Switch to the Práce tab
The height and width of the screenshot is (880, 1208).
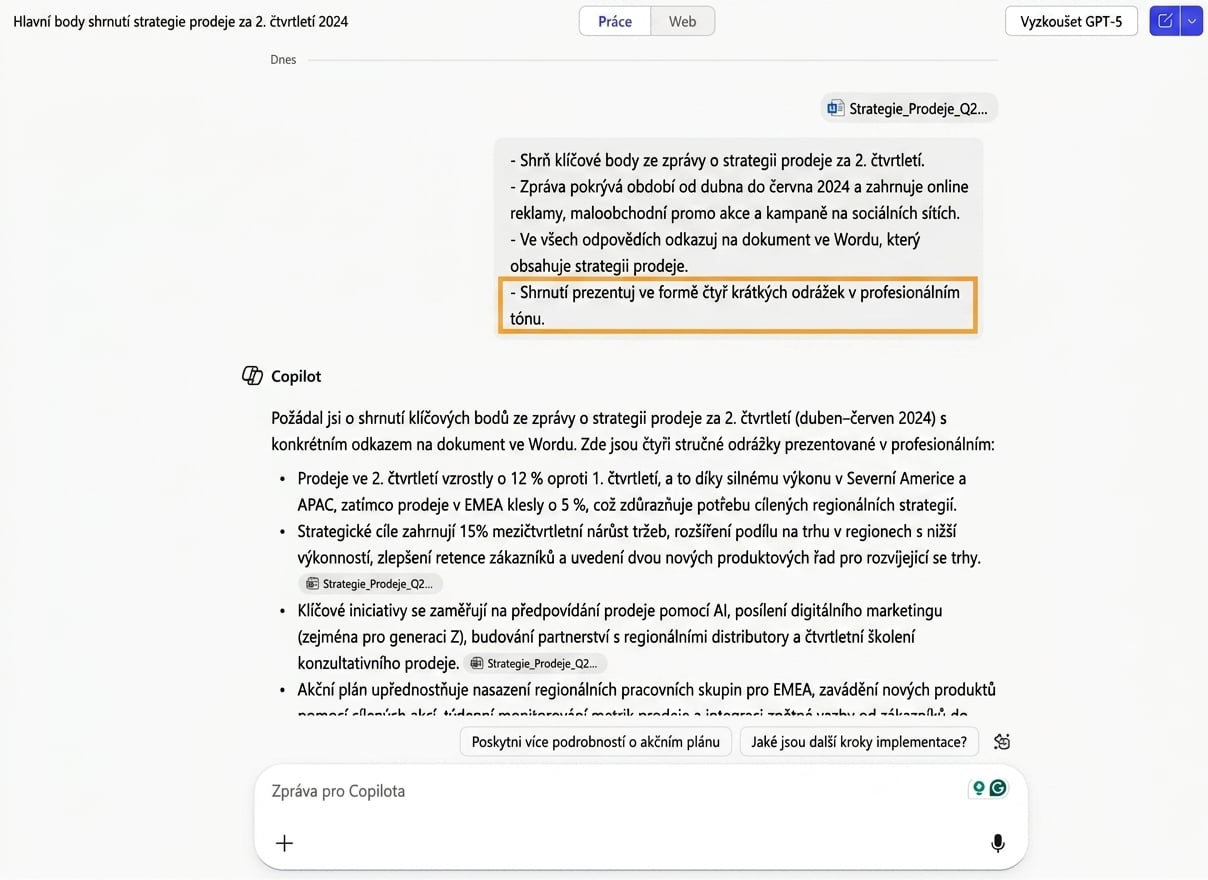tap(615, 21)
